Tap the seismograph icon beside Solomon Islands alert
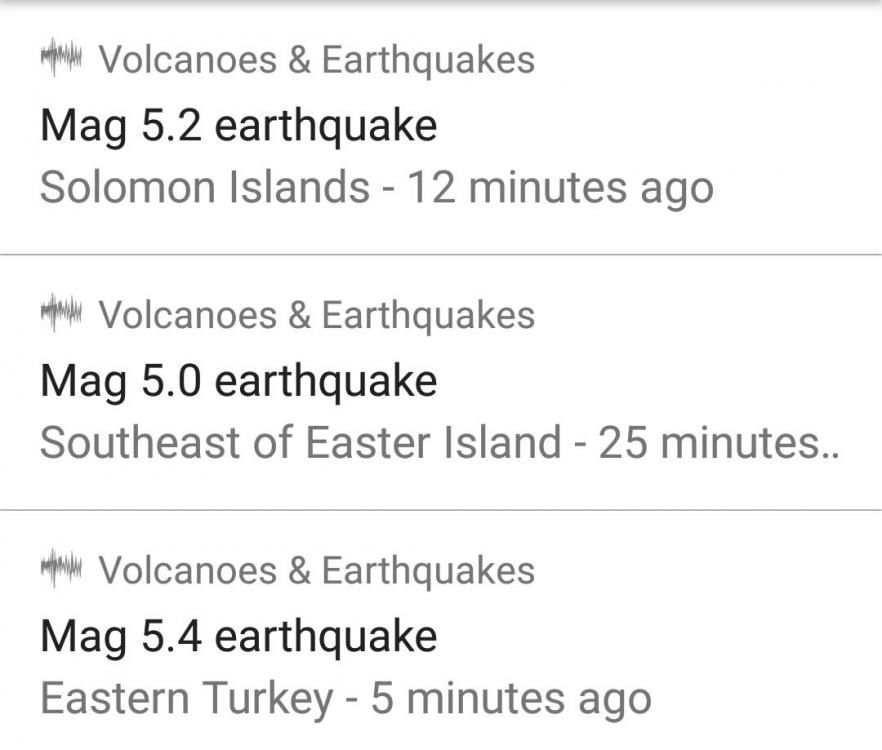The height and width of the screenshot is (750, 882). (60, 59)
